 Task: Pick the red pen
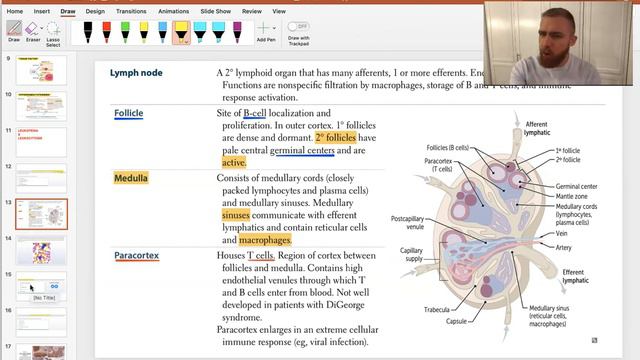point(107,32)
